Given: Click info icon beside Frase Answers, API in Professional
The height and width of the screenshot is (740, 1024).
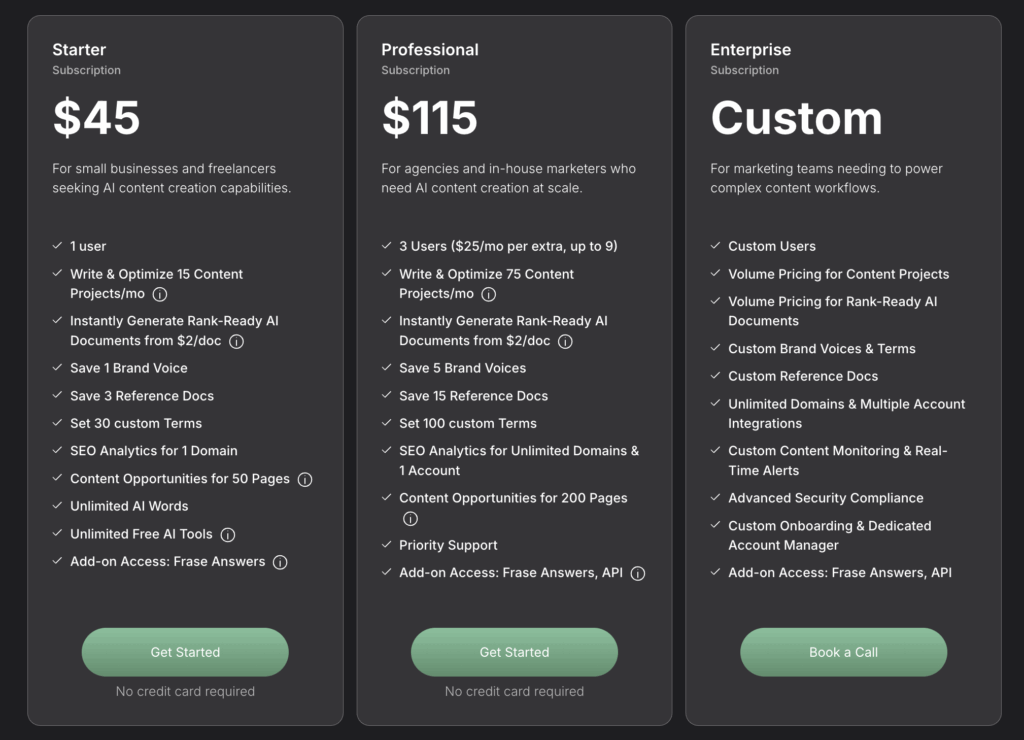Looking at the screenshot, I should (638, 573).
